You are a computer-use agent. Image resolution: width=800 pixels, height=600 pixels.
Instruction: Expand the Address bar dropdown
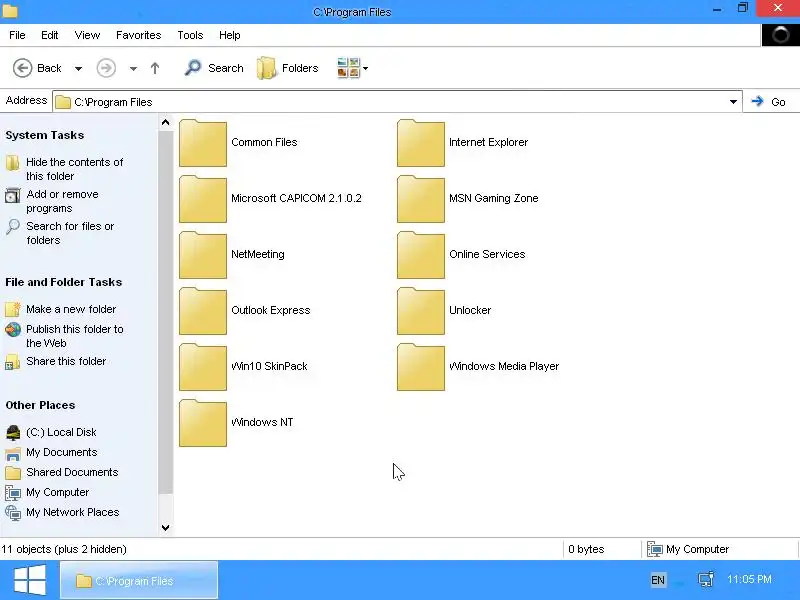(x=733, y=102)
